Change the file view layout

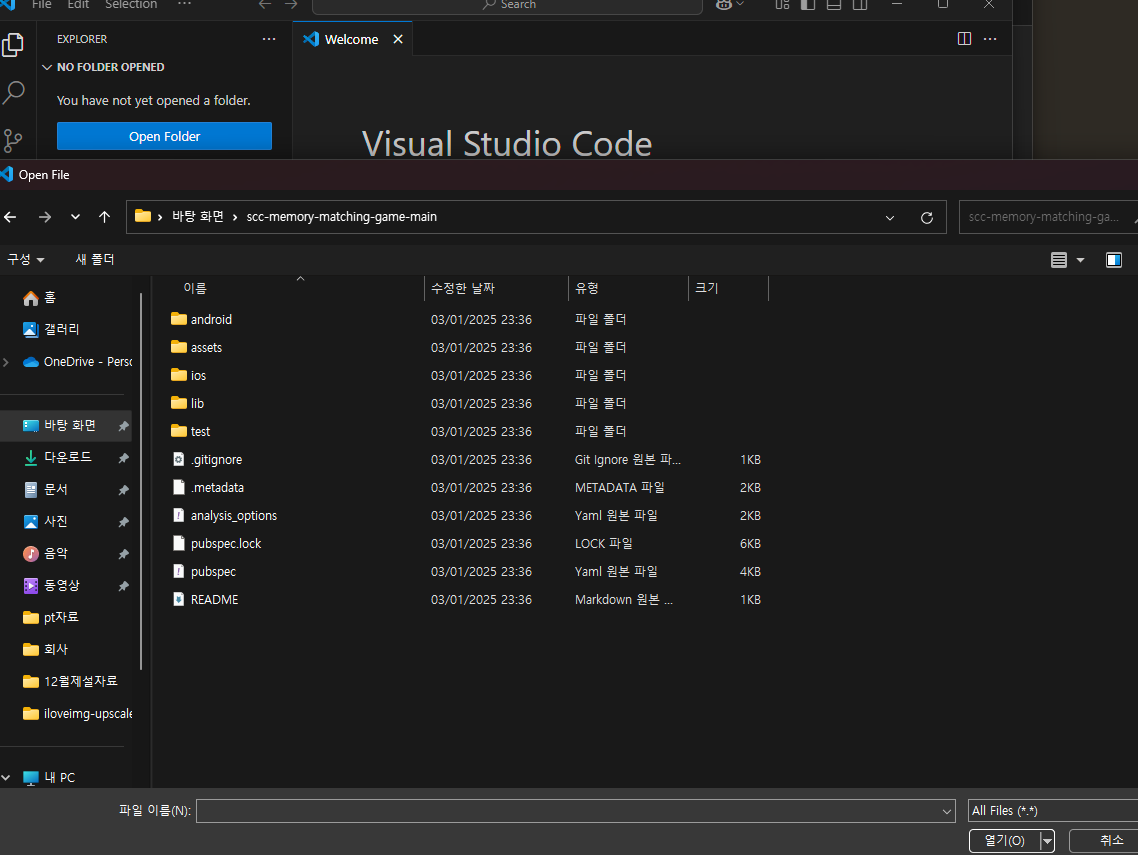[x=1059, y=260]
